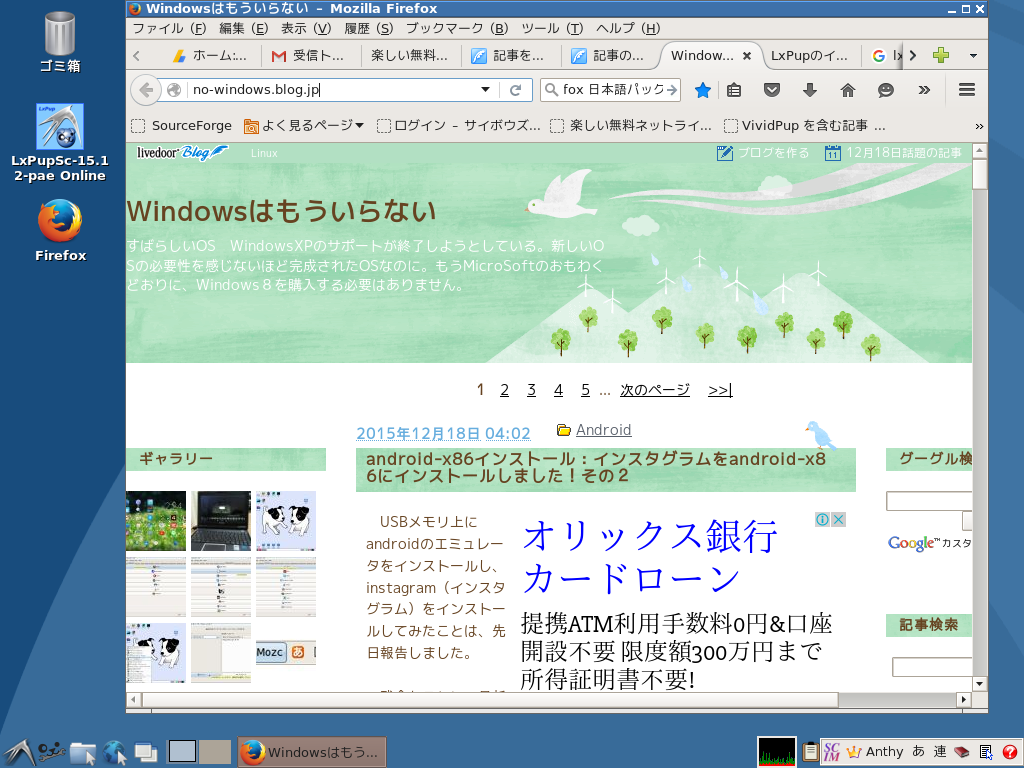Open the Firefox hamburger menu
The height and width of the screenshot is (768, 1024).
[x=967, y=90]
